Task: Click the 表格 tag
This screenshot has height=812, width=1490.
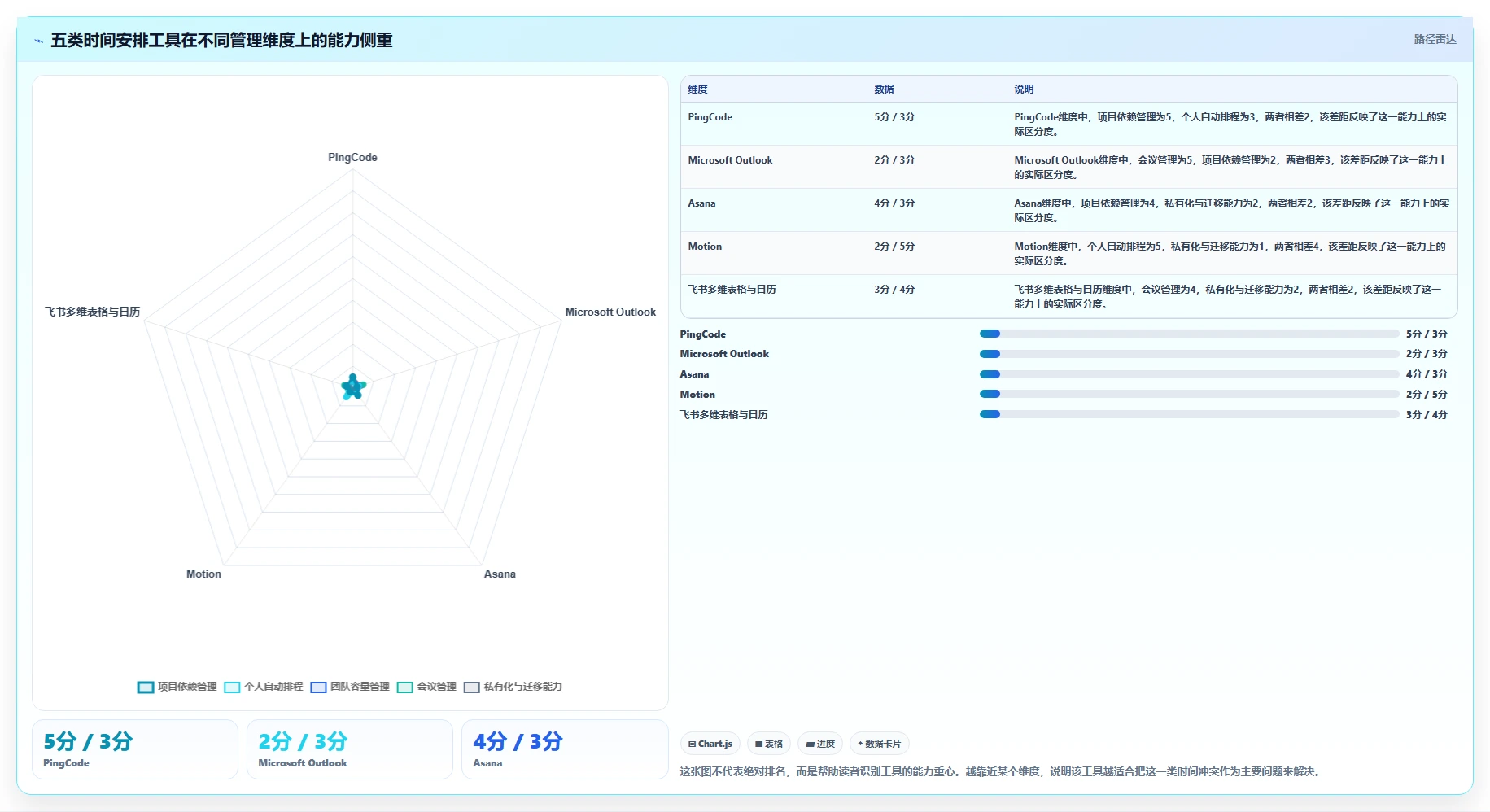Action: click(x=769, y=744)
